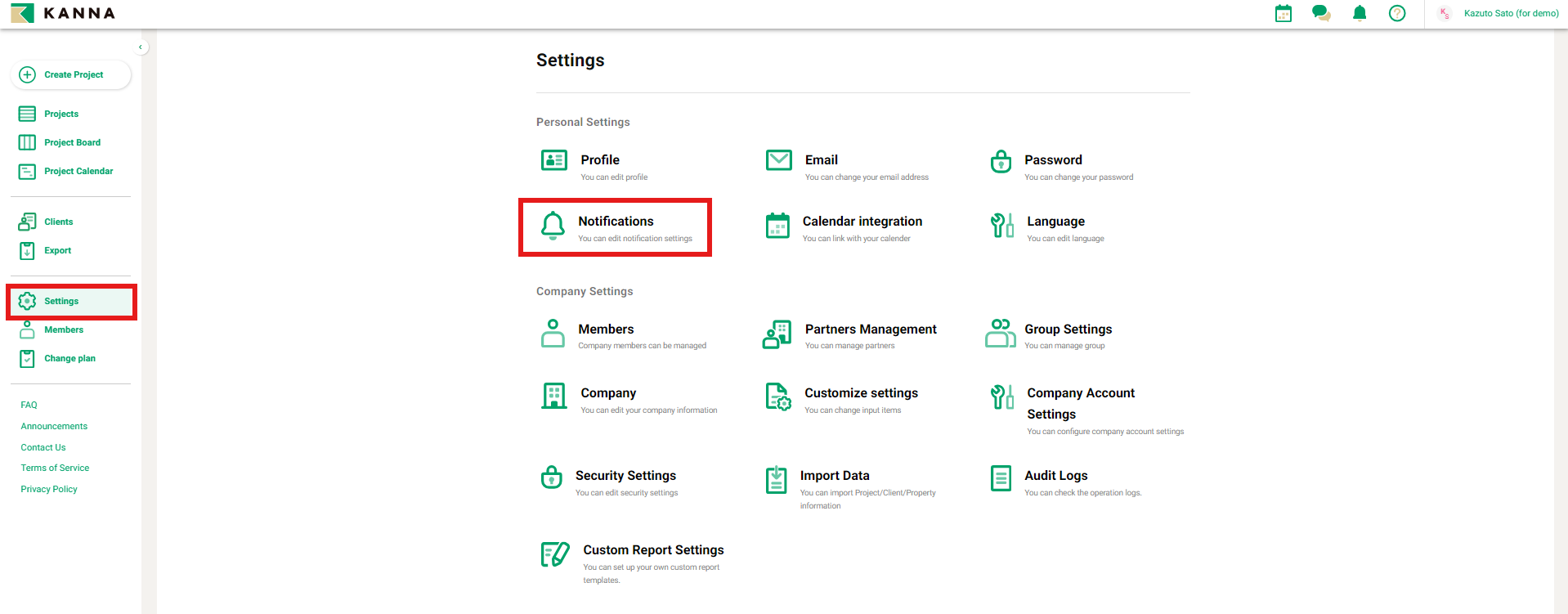1568x614 pixels.
Task: Open the Privacy Policy link
Action: [x=49, y=489]
